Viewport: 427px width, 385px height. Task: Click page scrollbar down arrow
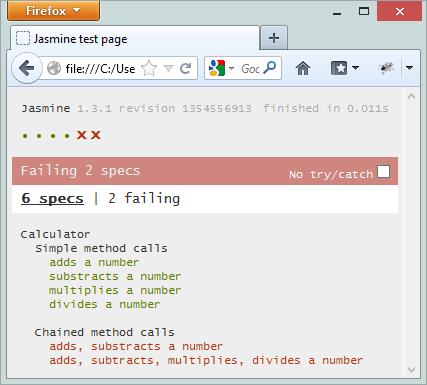[x=411, y=369]
